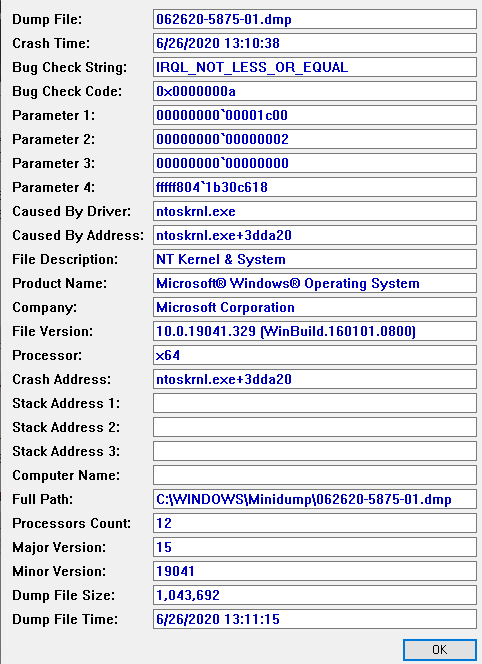This screenshot has height=664, width=482.
Task: Click the 'Dump File Time:' label
Action: (65, 620)
